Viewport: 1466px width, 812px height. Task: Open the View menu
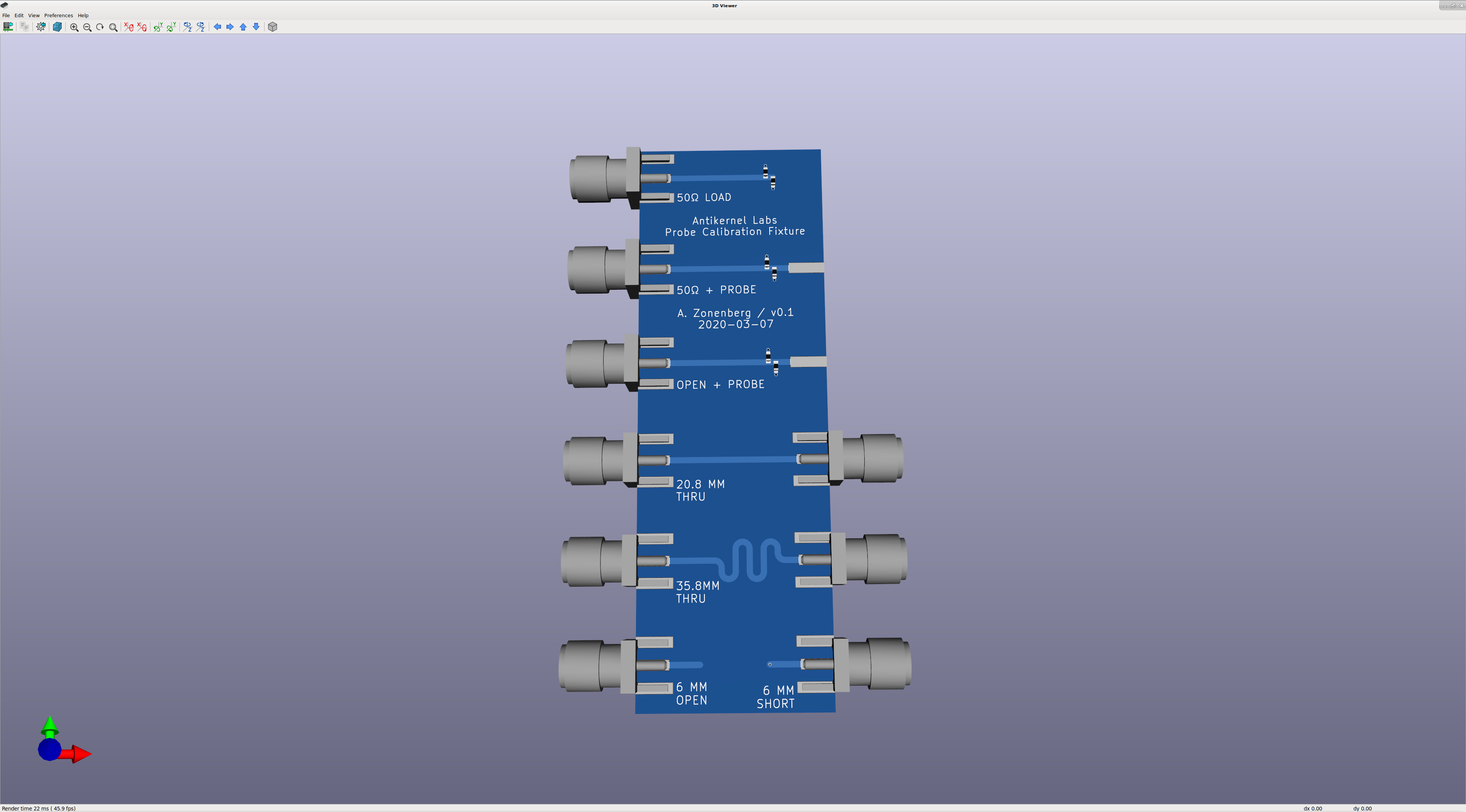pyautogui.click(x=34, y=15)
